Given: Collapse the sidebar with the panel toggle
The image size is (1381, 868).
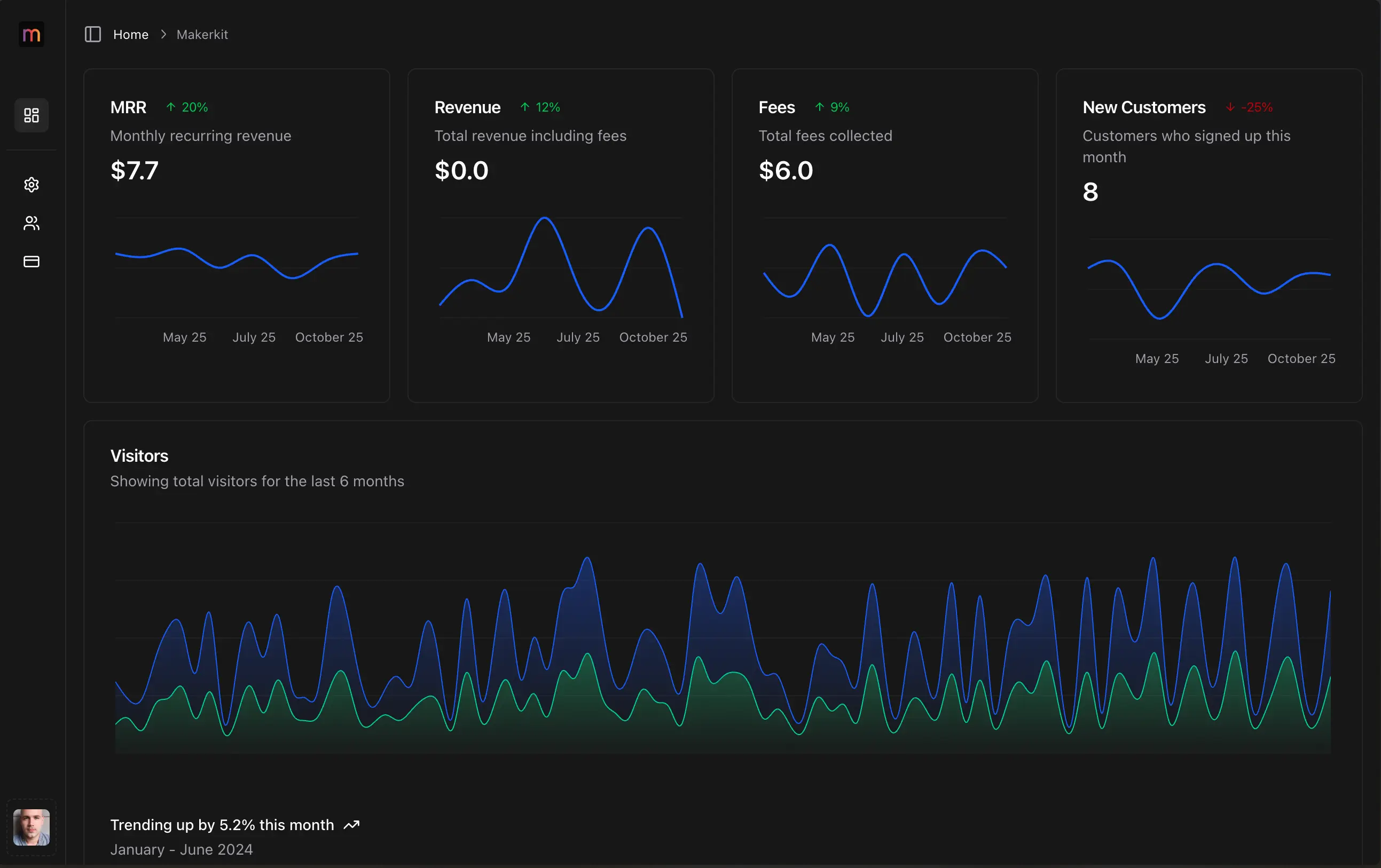Looking at the screenshot, I should click(x=92, y=34).
